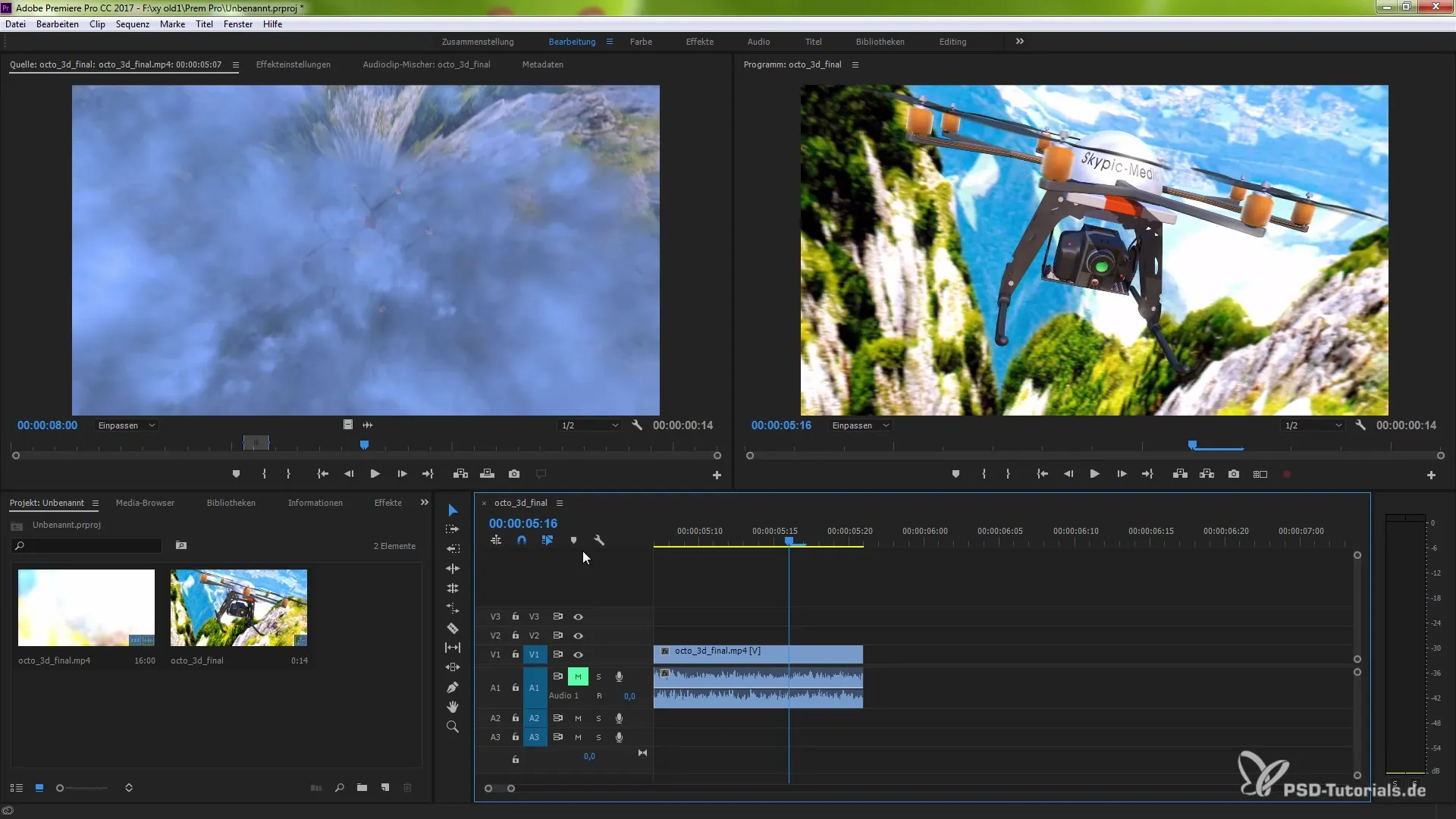
Task: Toggle V3 track output eye
Action: pyautogui.click(x=578, y=617)
